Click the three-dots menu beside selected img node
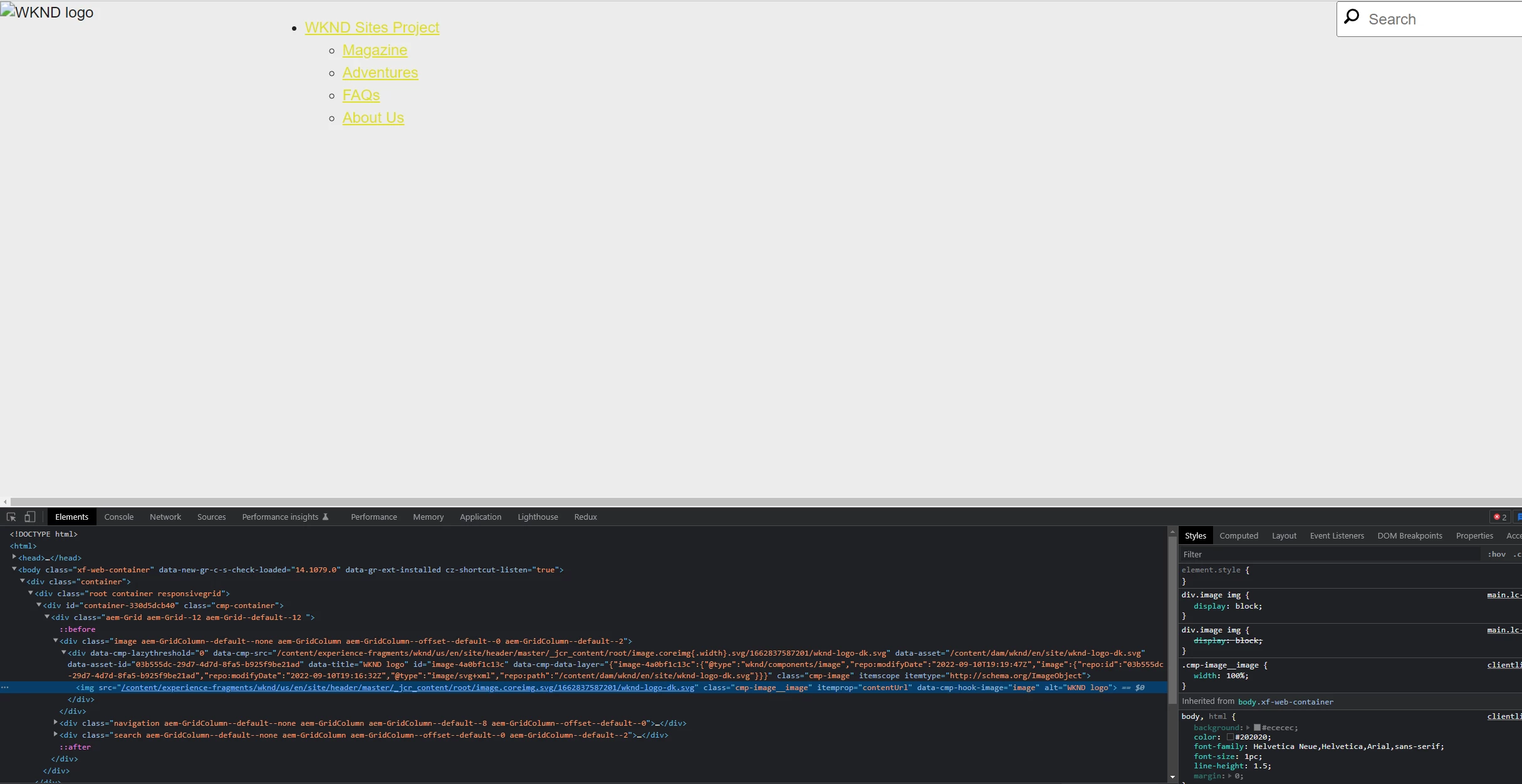Image resolution: width=1522 pixels, height=784 pixels. pos(5,688)
